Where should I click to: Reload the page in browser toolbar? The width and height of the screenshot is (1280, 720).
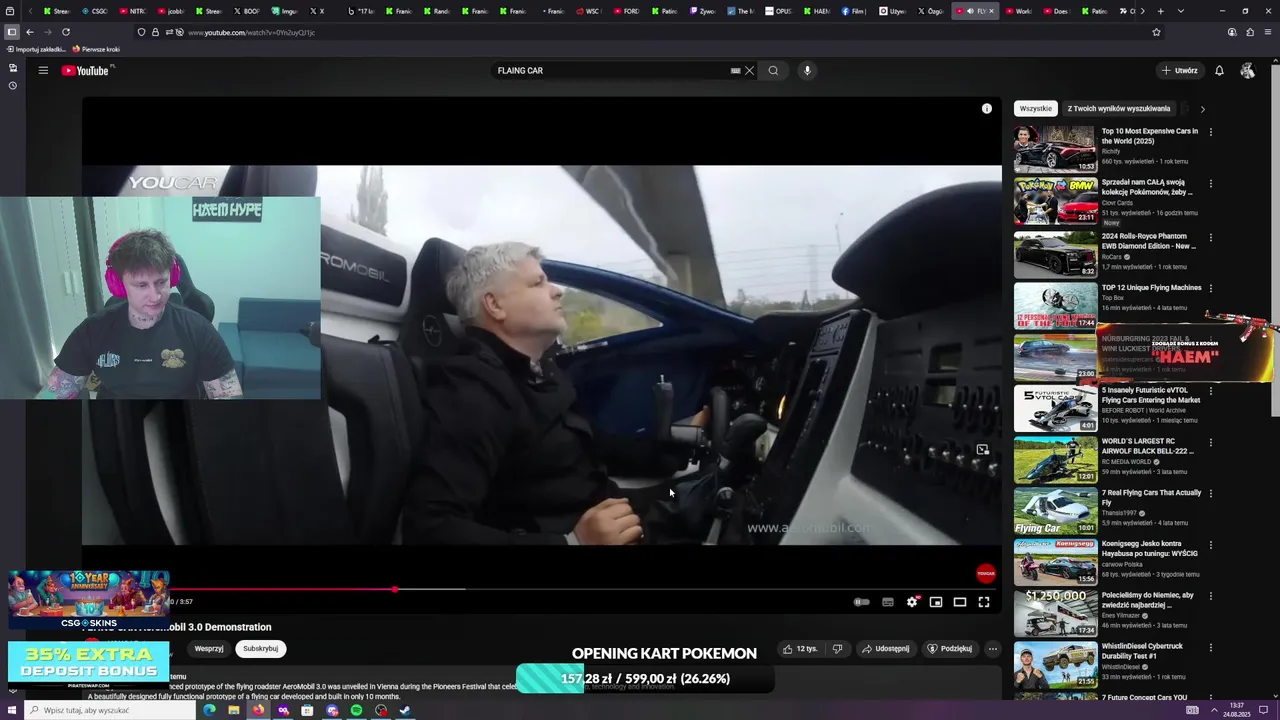point(66,32)
